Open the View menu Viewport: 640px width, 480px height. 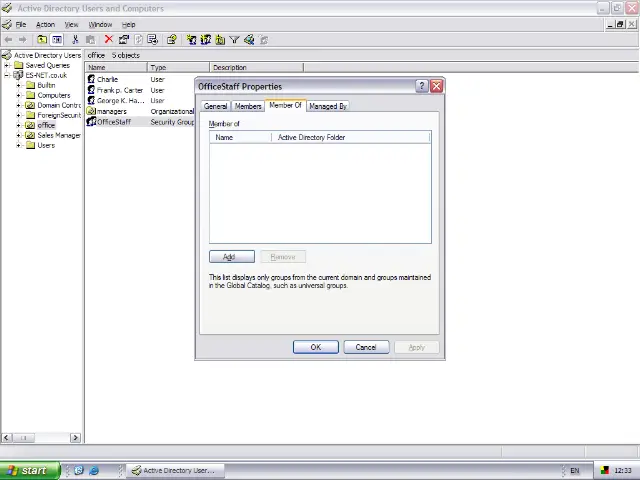point(71,24)
